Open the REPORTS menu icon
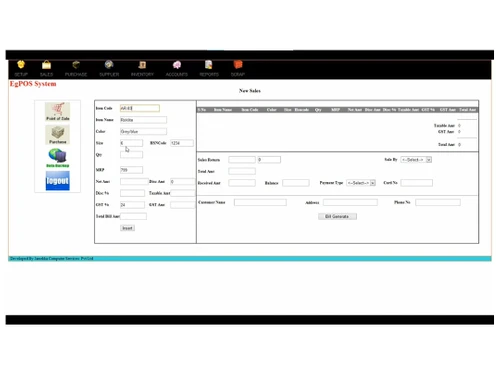 [x=209, y=65]
